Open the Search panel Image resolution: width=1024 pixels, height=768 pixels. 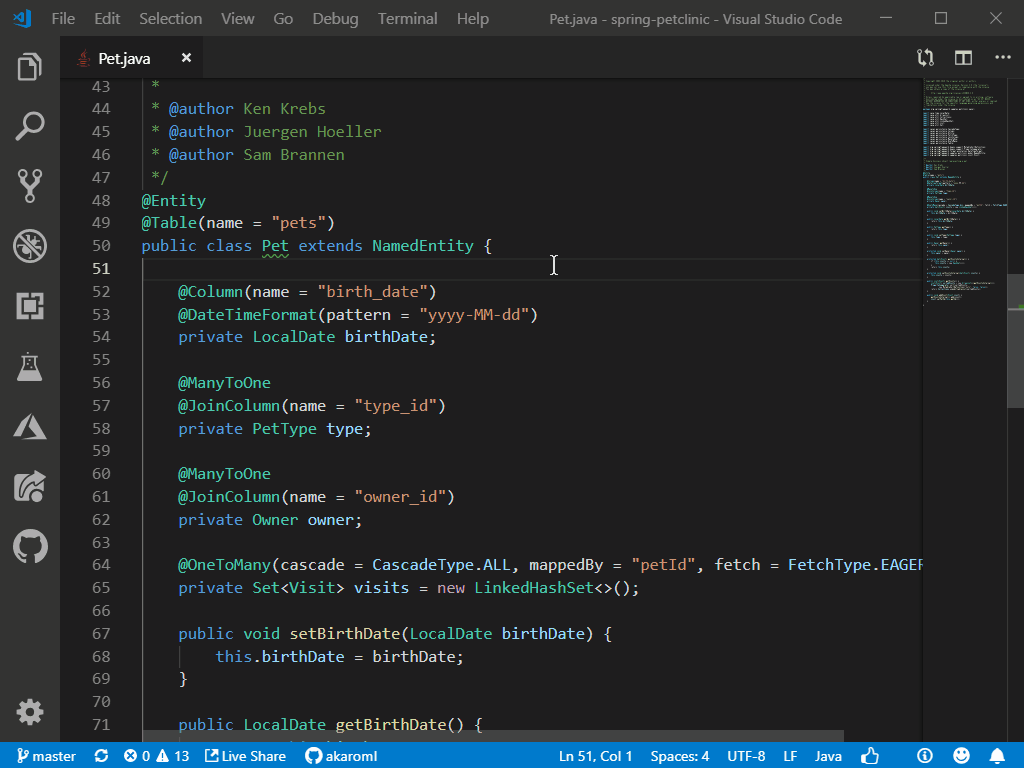30,126
